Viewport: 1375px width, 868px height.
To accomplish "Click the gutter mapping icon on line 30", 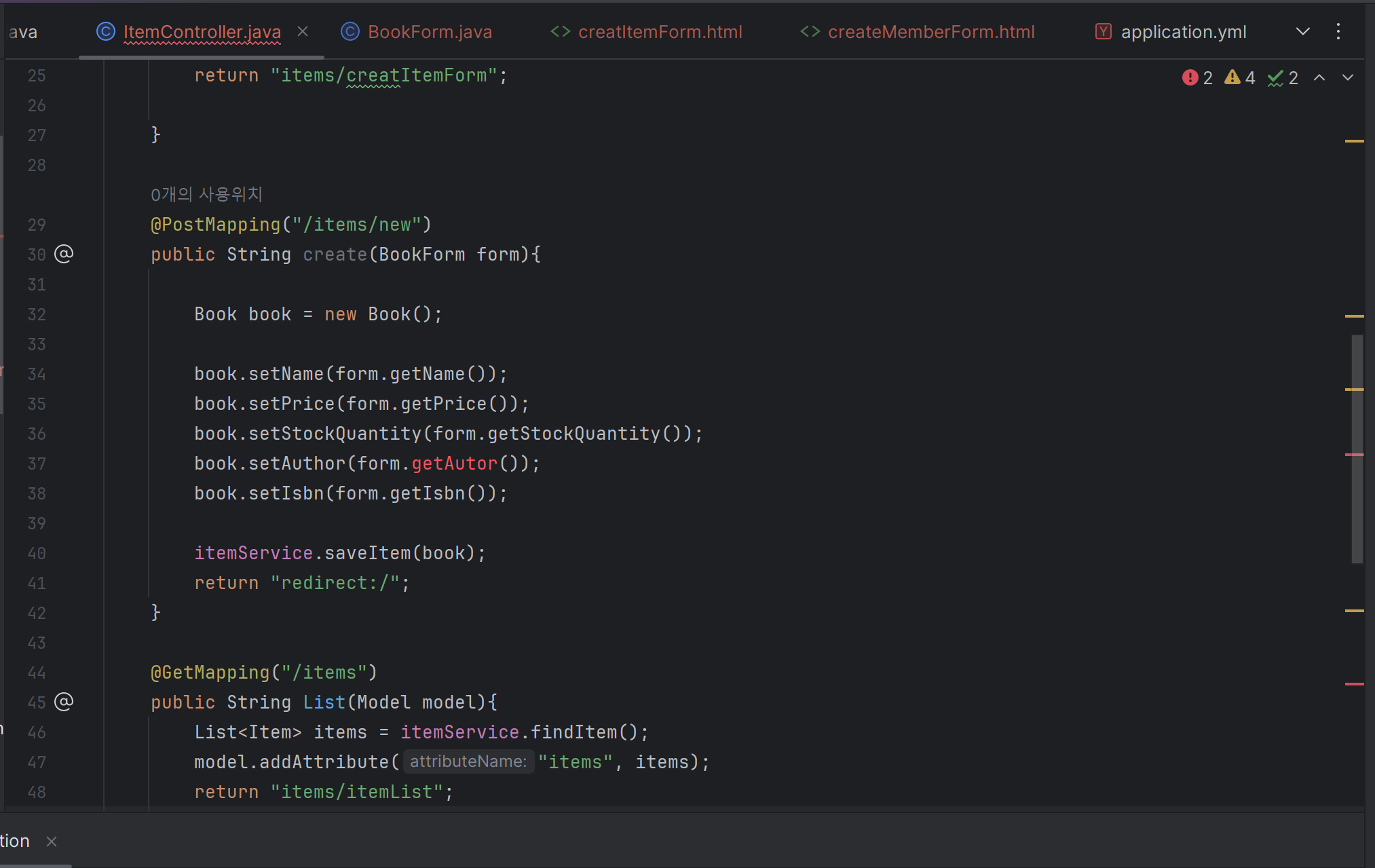I will tap(63, 254).
